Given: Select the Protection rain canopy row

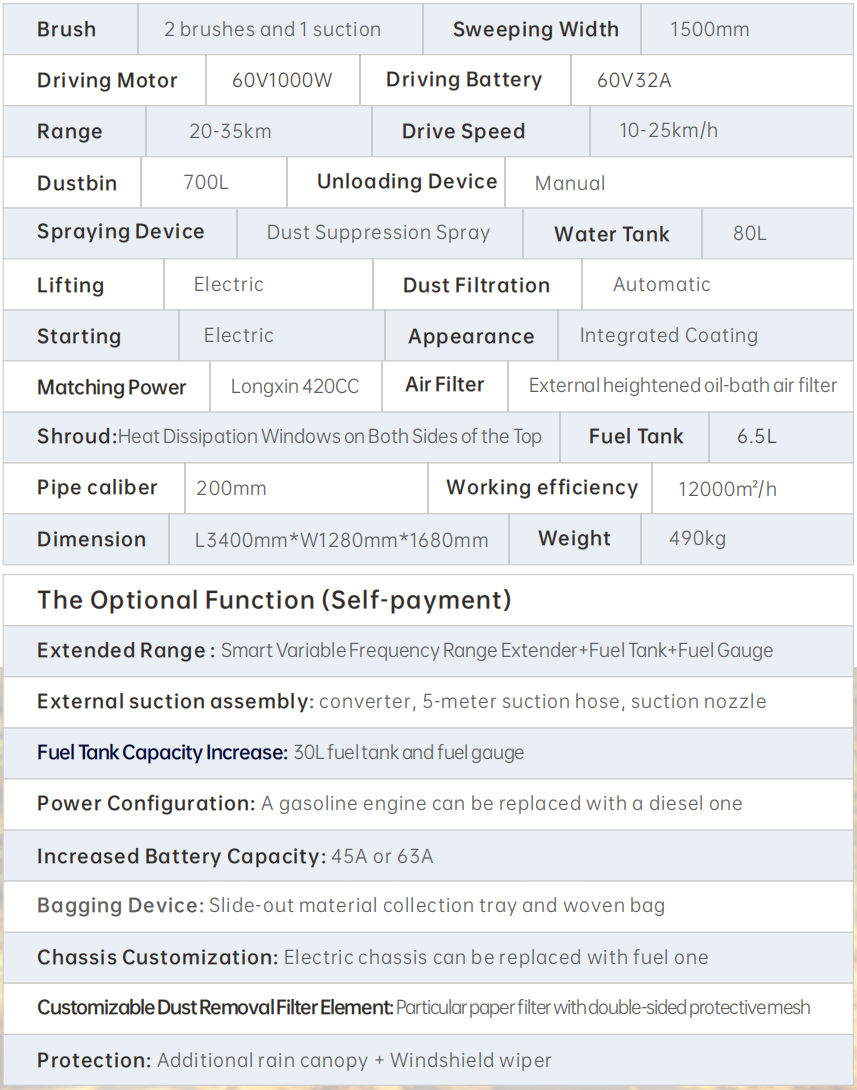Looking at the screenshot, I should point(428,1060).
